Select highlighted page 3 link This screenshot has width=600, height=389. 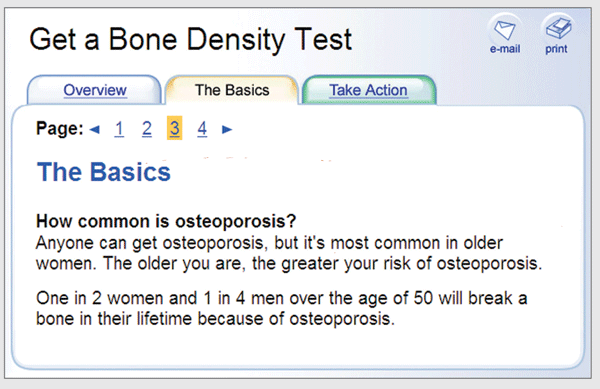[174, 128]
